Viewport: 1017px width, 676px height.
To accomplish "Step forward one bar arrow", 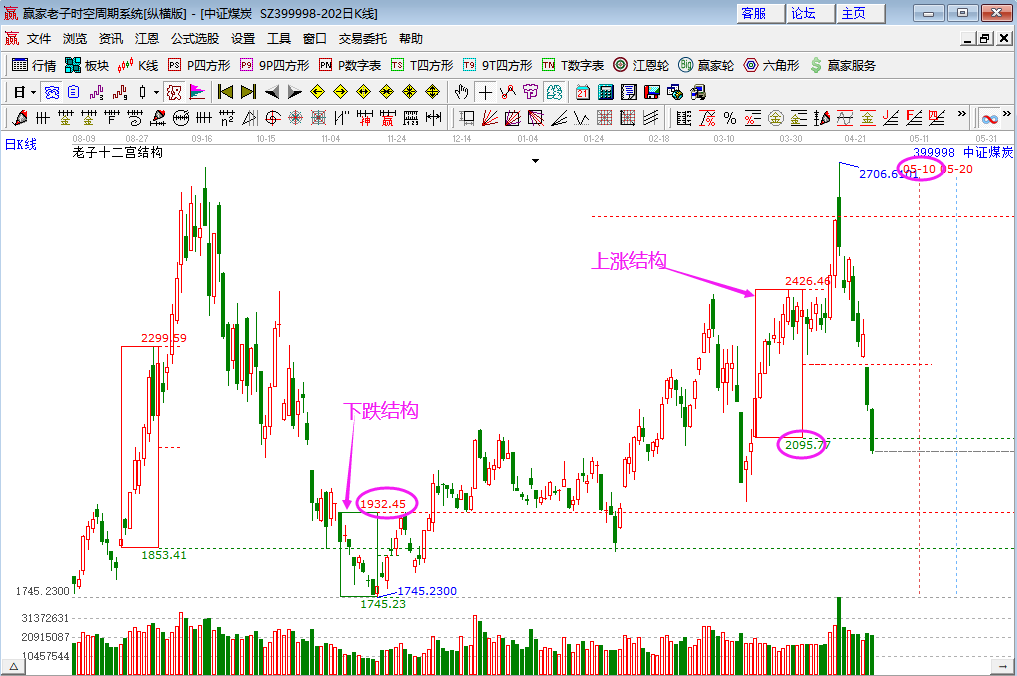I will [x=295, y=93].
